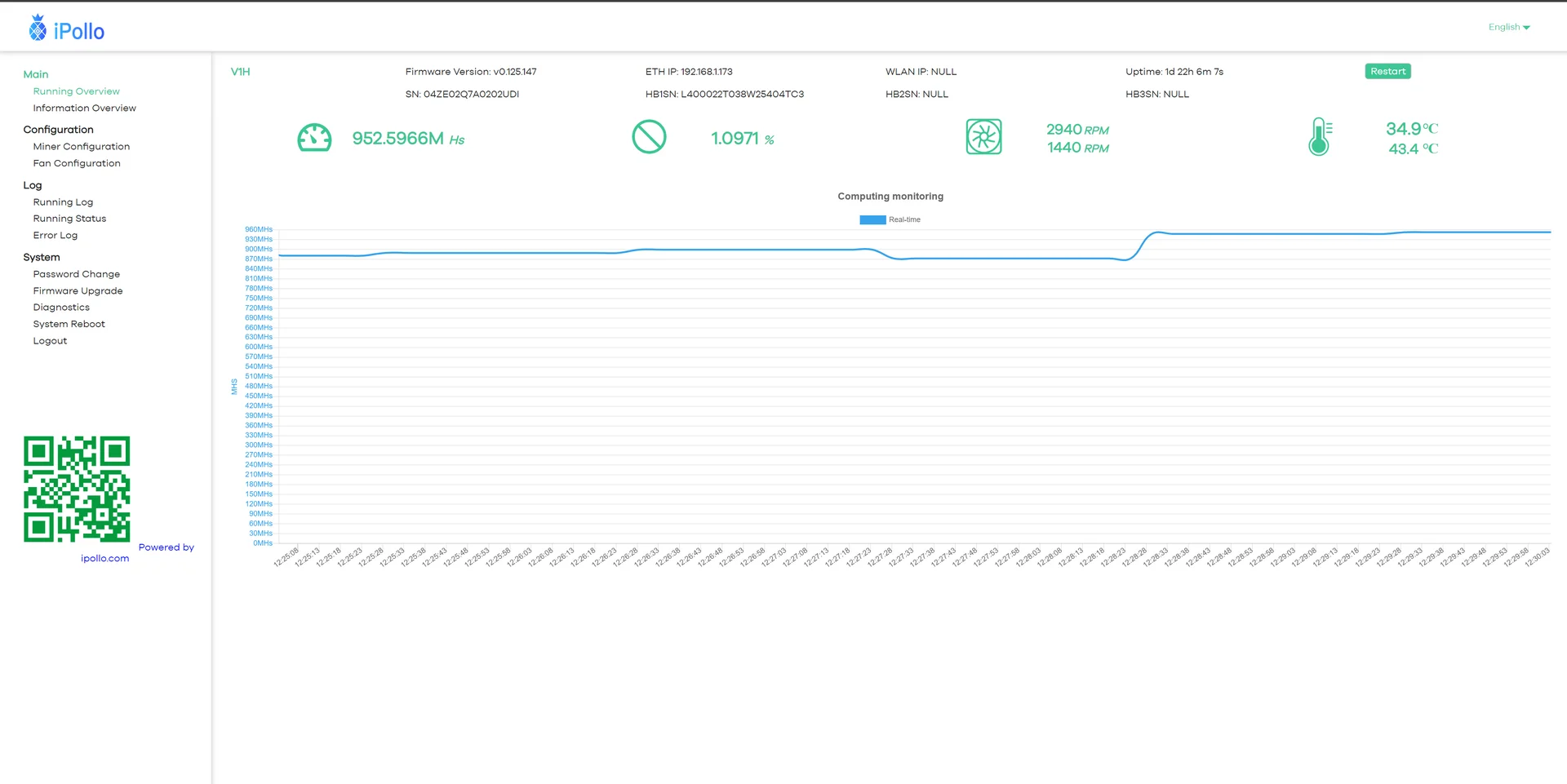Click the 960MHs y-axis label

pos(259,230)
